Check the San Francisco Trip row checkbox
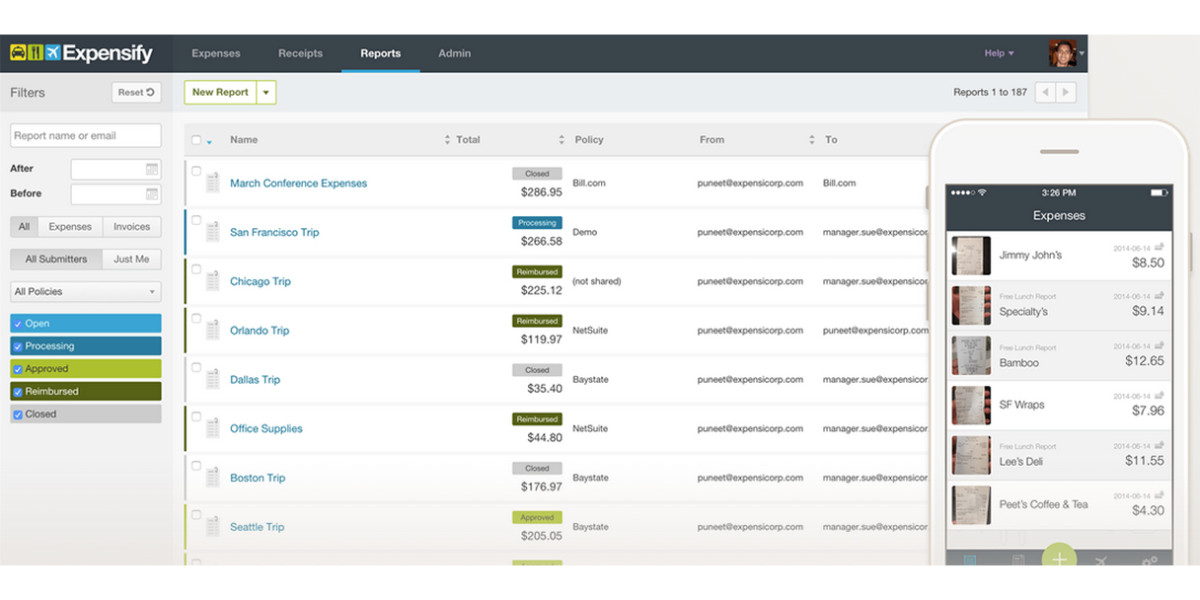Viewport: 1200px width, 600px height. pos(196,220)
